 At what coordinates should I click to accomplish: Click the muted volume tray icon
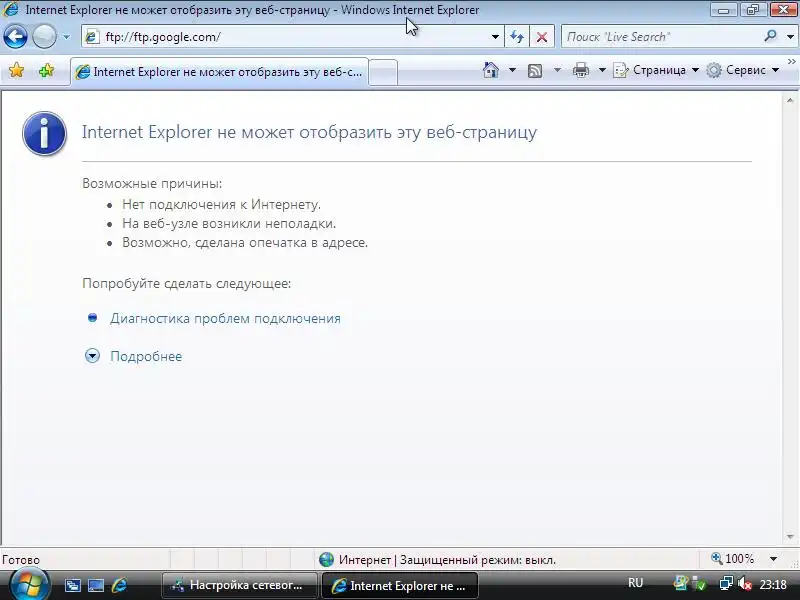(x=744, y=583)
